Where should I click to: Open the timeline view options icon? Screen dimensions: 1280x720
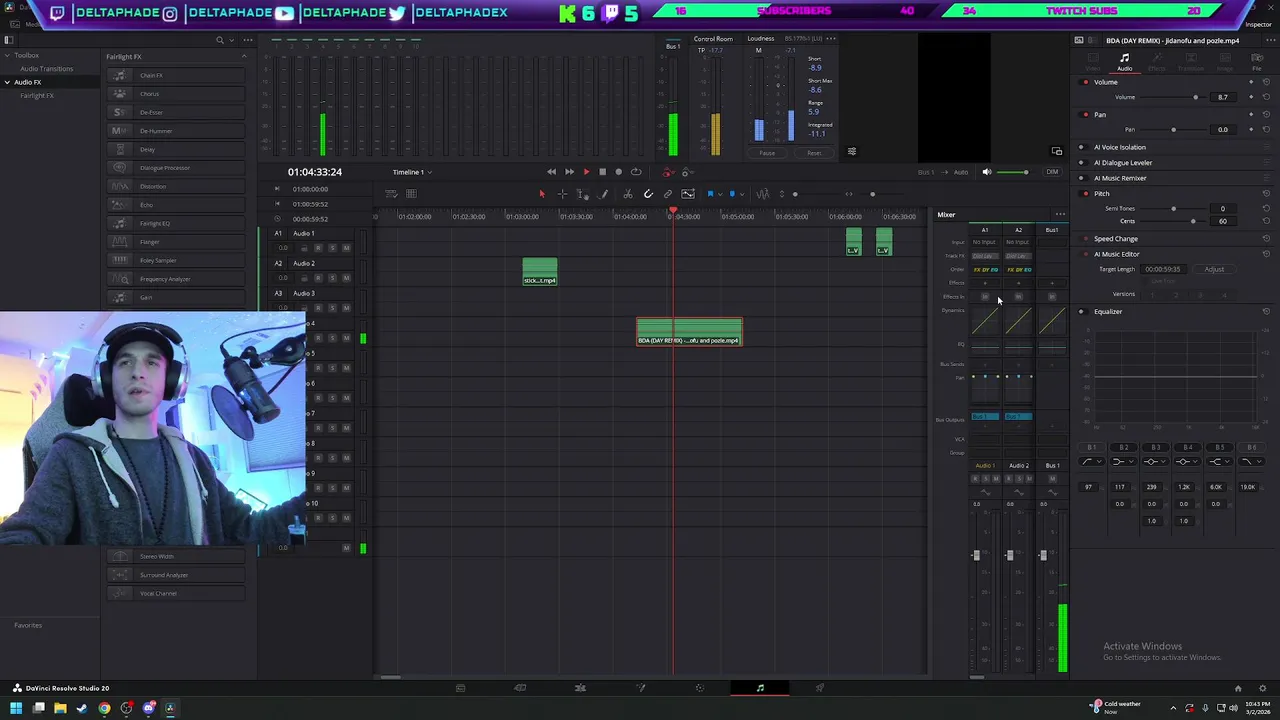point(392,194)
